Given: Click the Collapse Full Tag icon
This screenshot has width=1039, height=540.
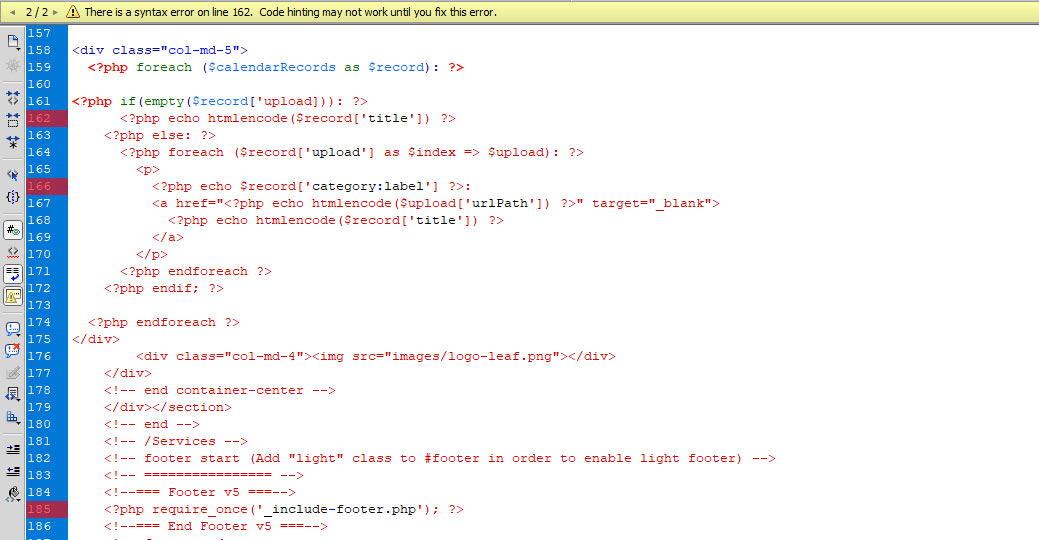Looking at the screenshot, I should click(13, 98).
